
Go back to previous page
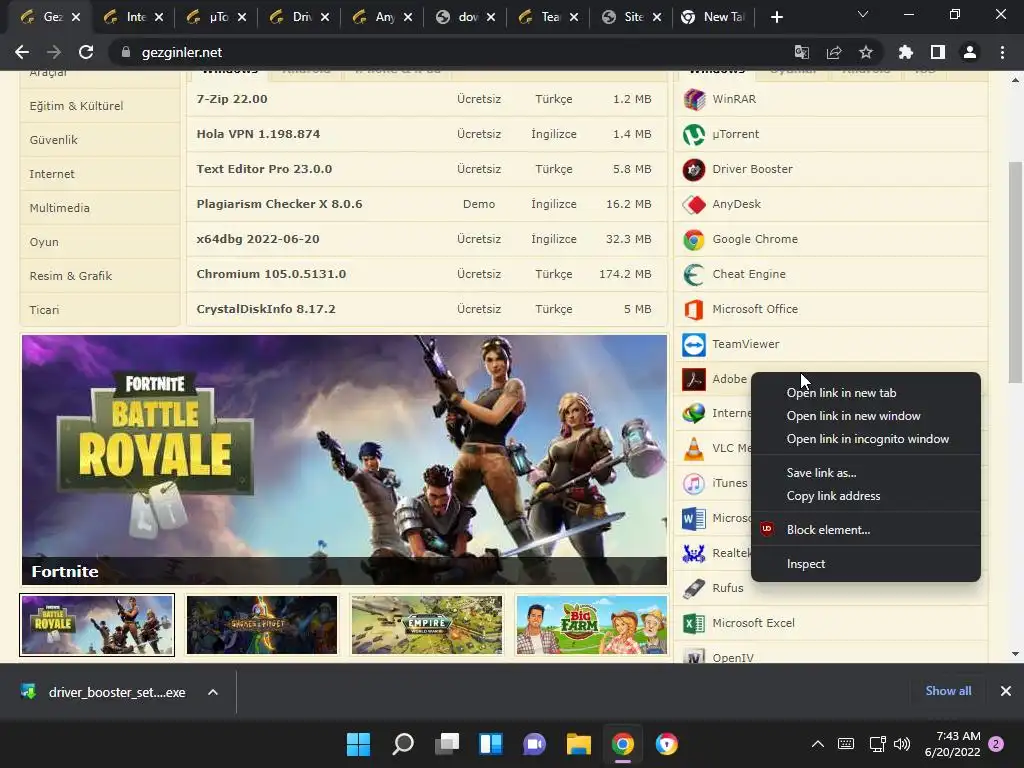22,52
